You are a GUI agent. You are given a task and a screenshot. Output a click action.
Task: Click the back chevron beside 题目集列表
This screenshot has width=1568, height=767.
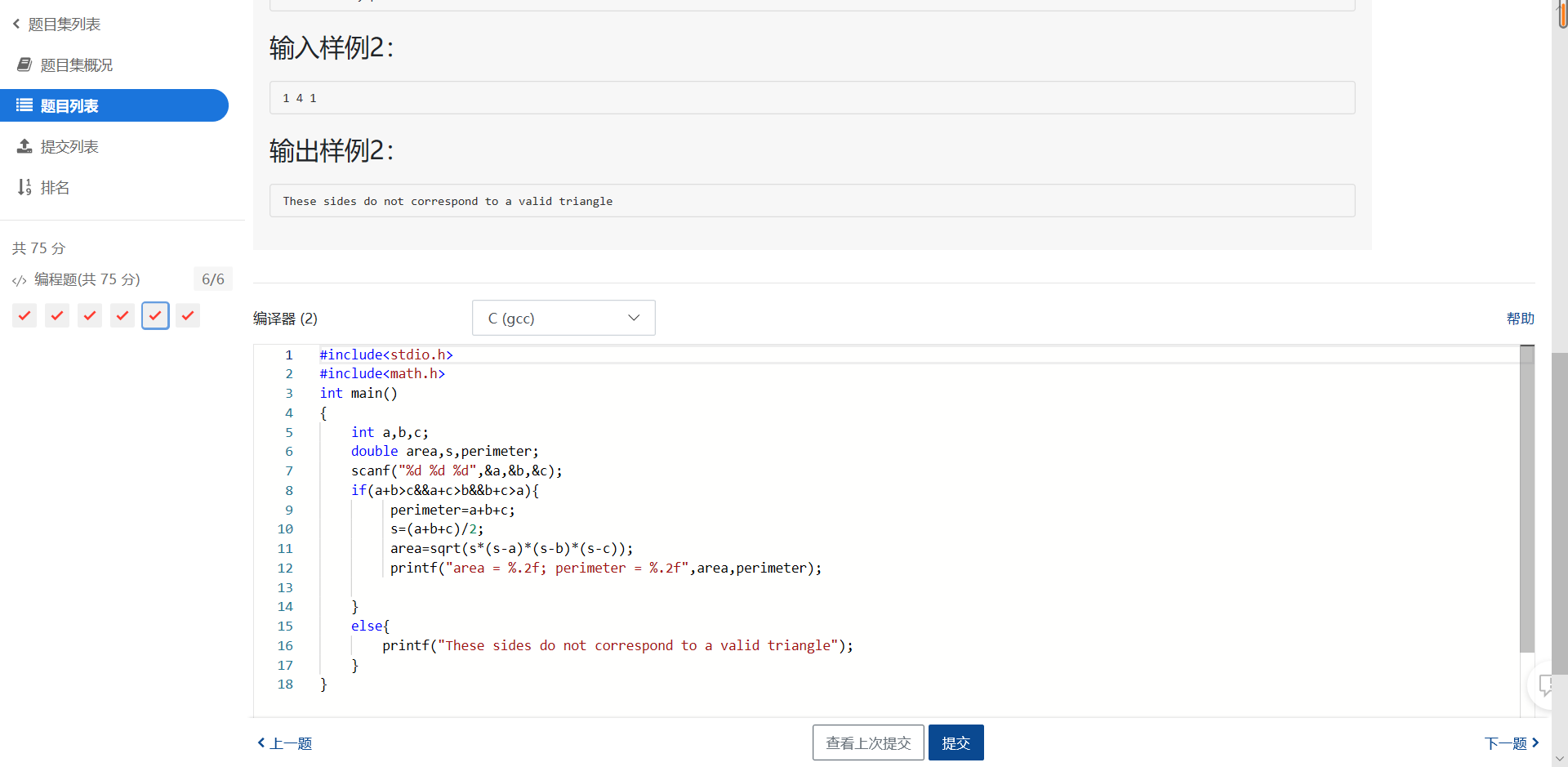pyautogui.click(x=16, y=24)
